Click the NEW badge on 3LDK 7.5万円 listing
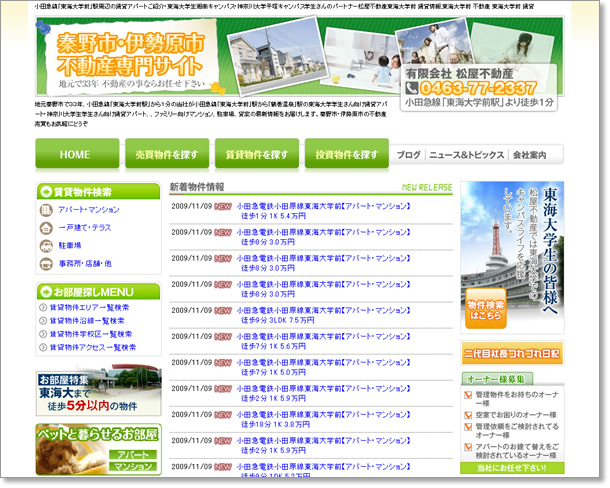The image size is (610, 488). pos(223,311)
